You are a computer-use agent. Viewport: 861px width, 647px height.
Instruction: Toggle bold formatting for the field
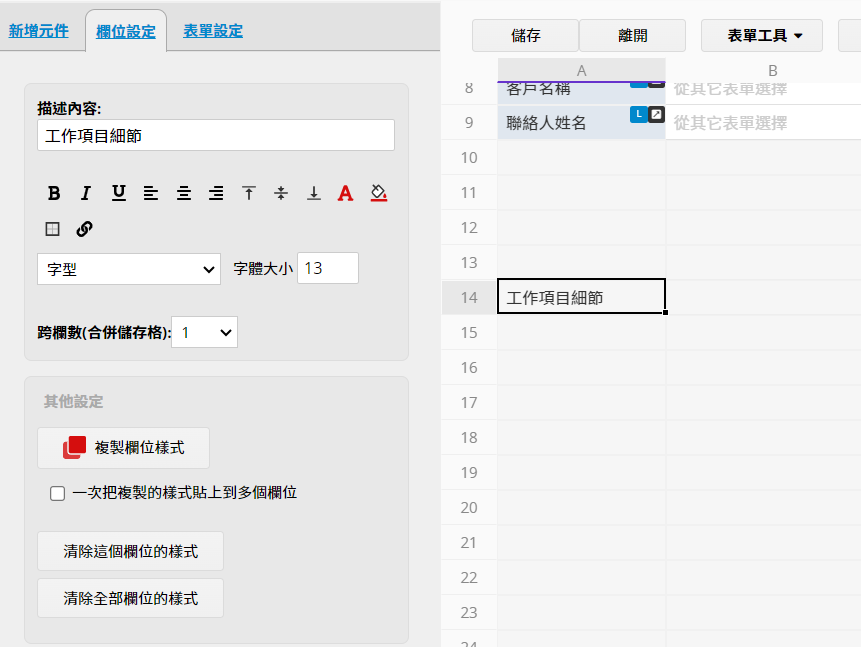(54, 193)
